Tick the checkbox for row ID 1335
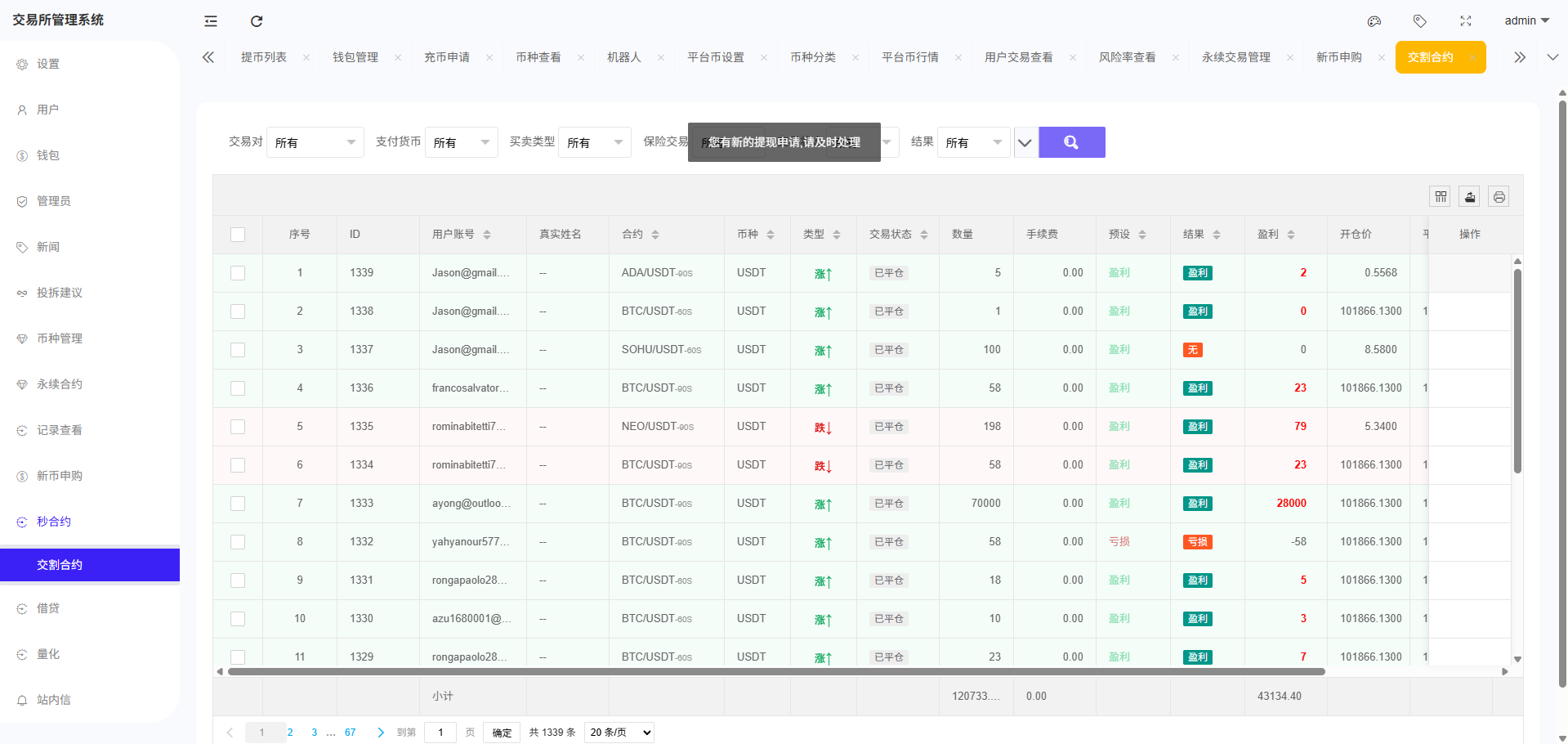The width and height of the screenshot is (1568, 744). tap(238, 427)
